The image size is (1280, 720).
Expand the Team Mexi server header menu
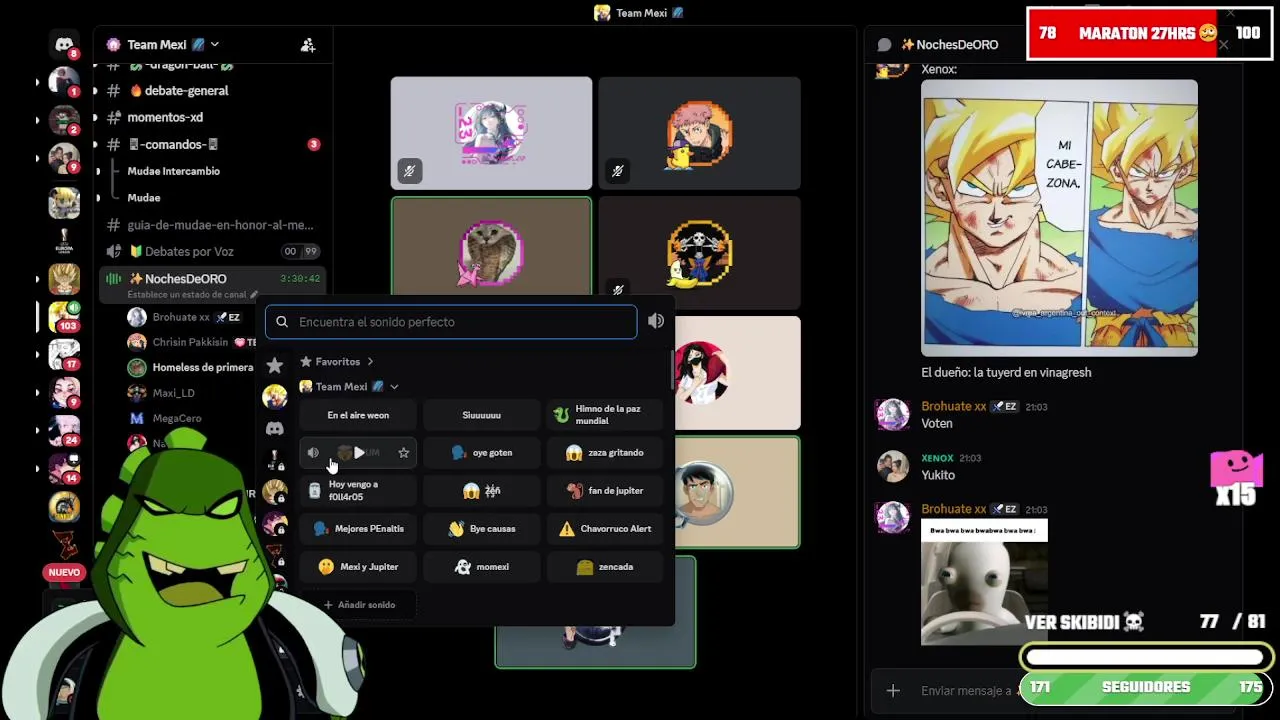point(214,44)
